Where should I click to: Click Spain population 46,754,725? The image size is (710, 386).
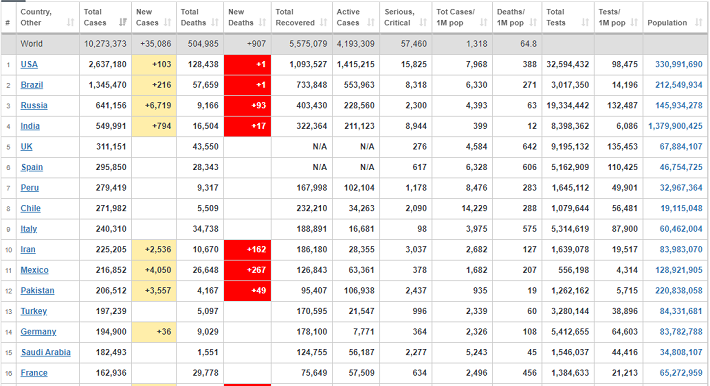(681, 167)
